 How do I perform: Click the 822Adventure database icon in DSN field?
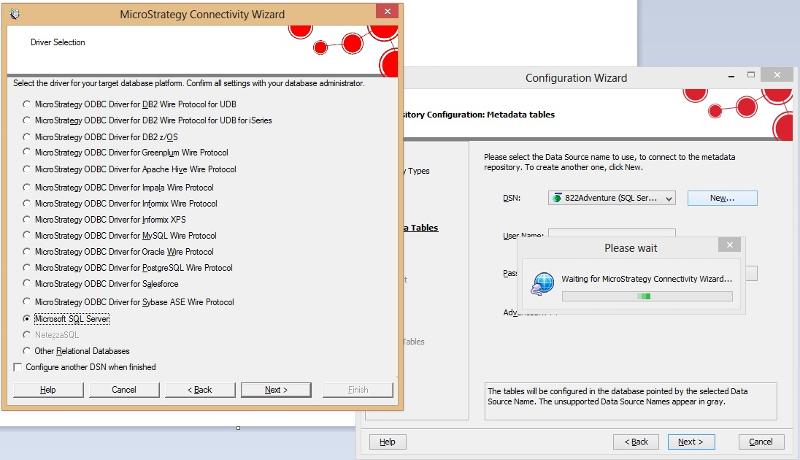[557, 197]
